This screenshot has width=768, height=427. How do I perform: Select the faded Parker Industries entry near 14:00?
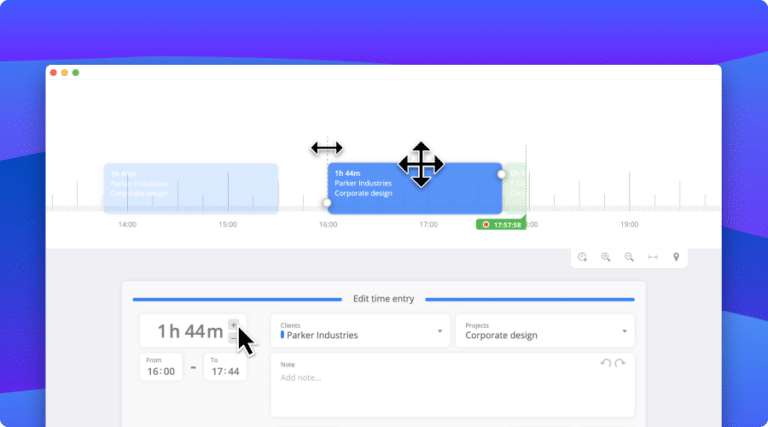point(190,187)
